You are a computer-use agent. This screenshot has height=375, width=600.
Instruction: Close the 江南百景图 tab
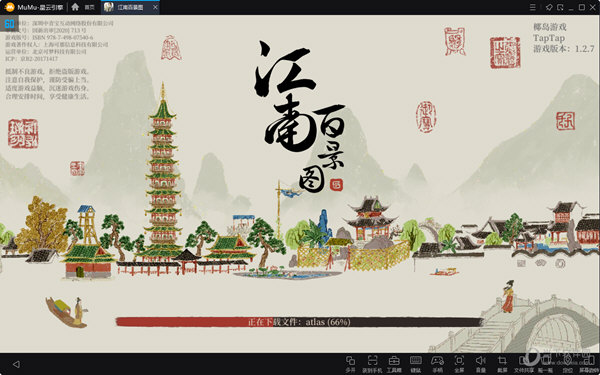[x=155, y=7]
